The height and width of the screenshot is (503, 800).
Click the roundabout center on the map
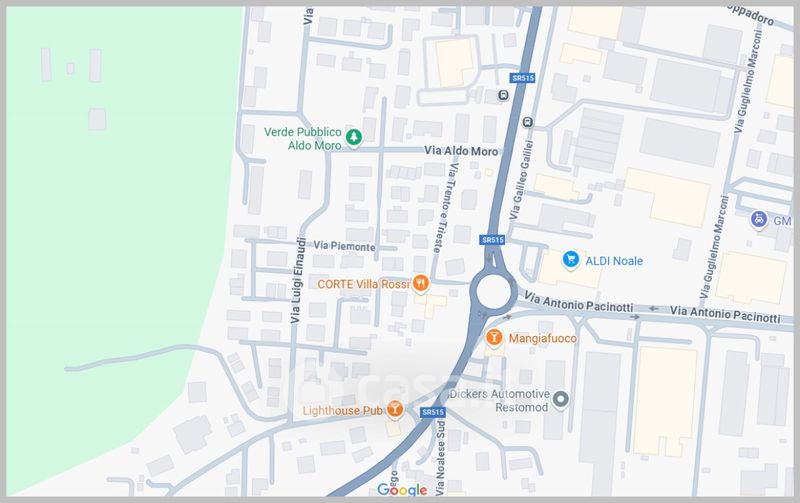tap(493, 292)
